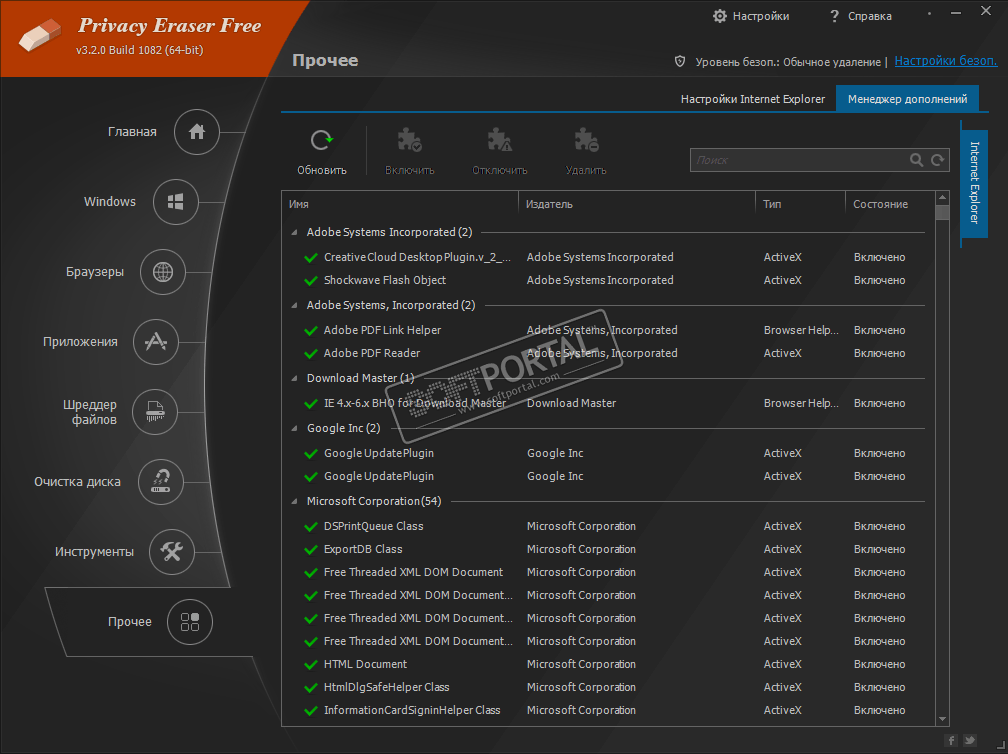Select ExportDB Class row
This screenshot has height=754, width=1008.
(x=609, y=550)
